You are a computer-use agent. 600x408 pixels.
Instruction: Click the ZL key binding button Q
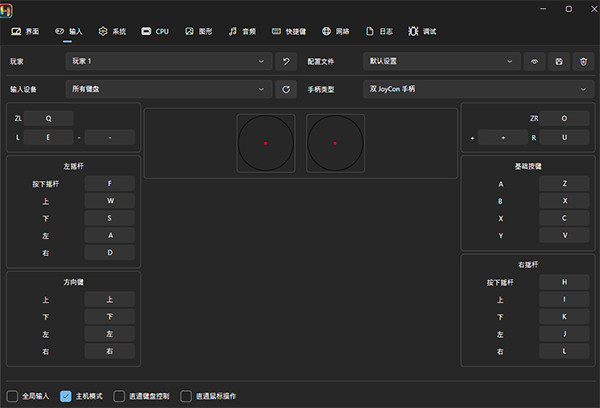47,118
